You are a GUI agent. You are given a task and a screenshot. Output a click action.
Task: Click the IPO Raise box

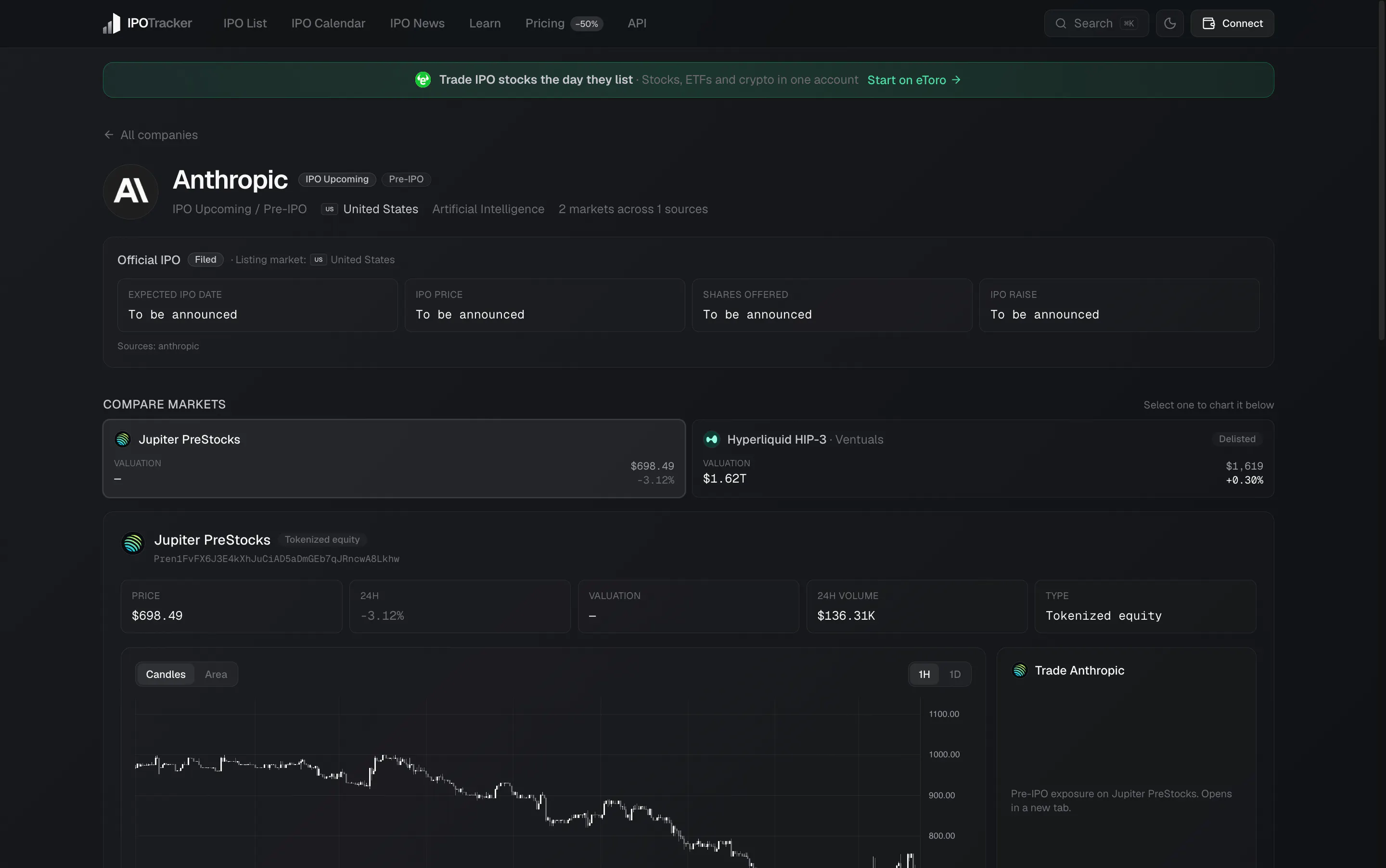click(1119, 306)
